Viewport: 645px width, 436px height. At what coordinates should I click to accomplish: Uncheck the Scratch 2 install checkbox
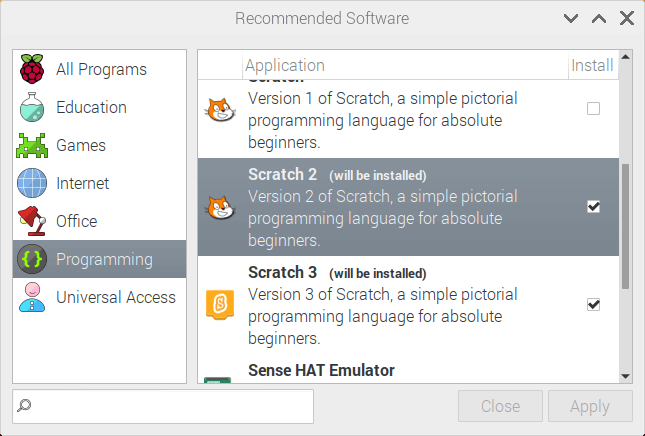click(x=593, y=206)
